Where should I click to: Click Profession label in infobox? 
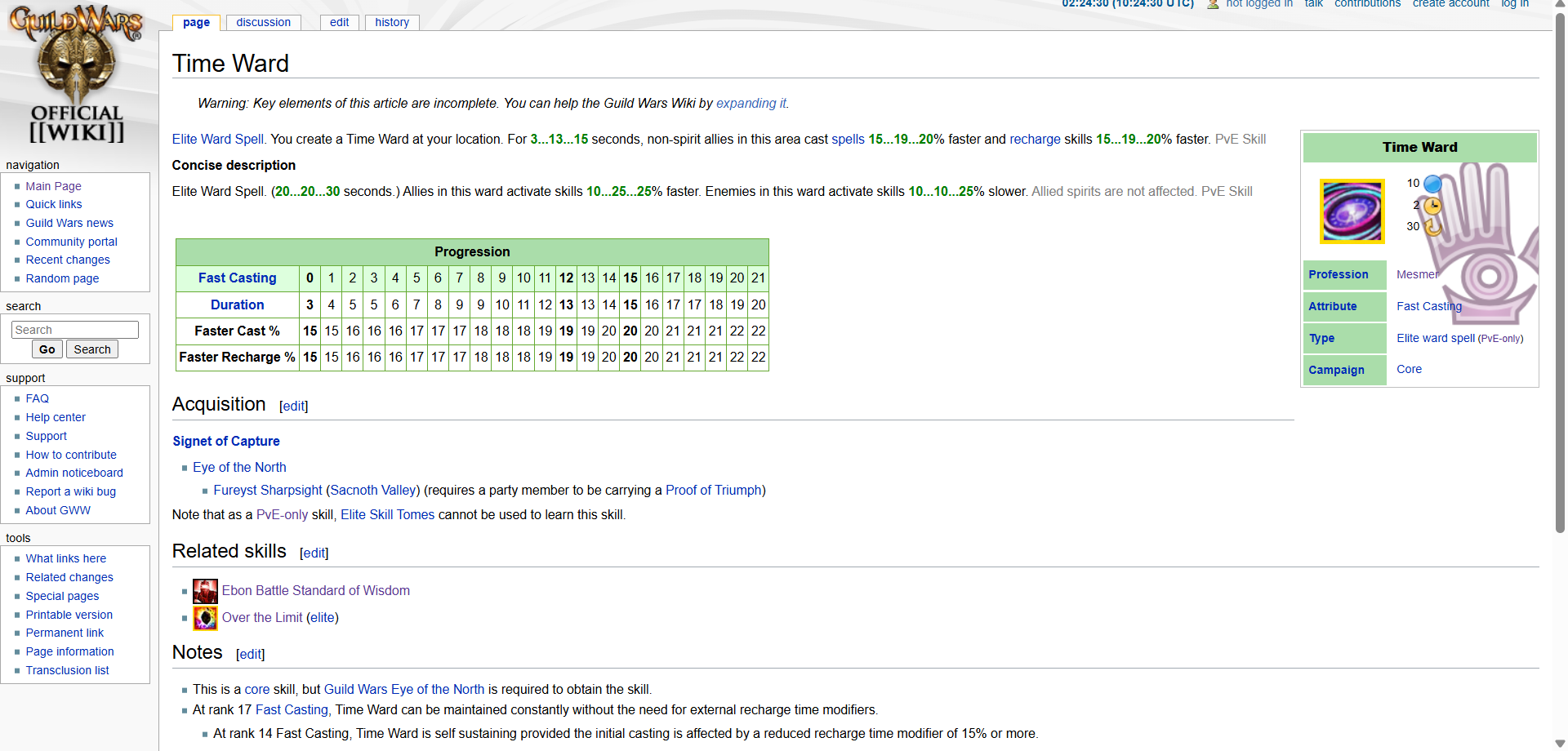tap(1338, 274)
